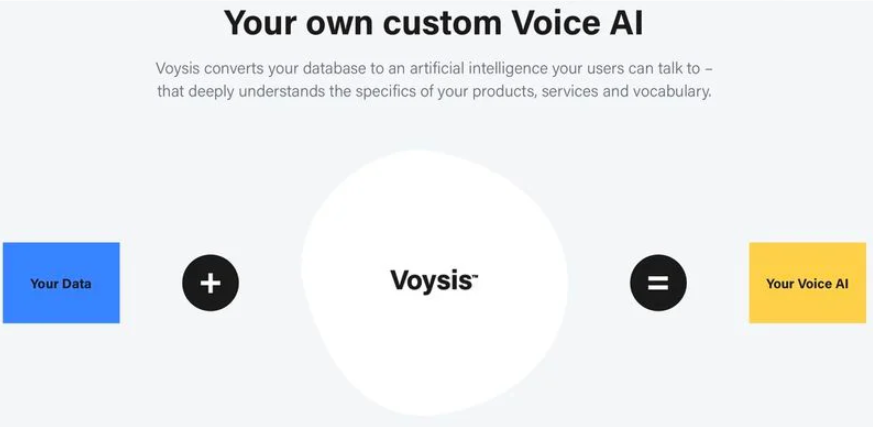Click the trademark symbol beside Voysis

pos(475,274)
